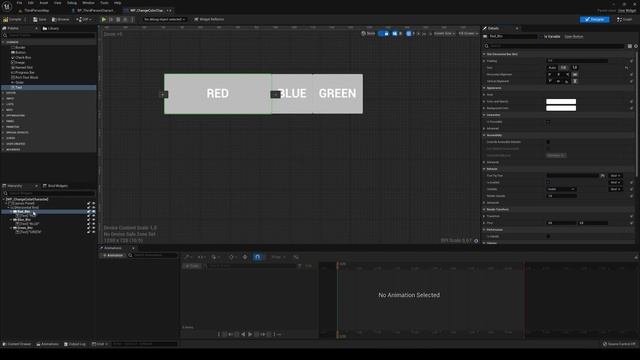The height and width of the screenshot is (360, 640).
Task: Select the Check Box widget in Palette
Action: [21, 58]
